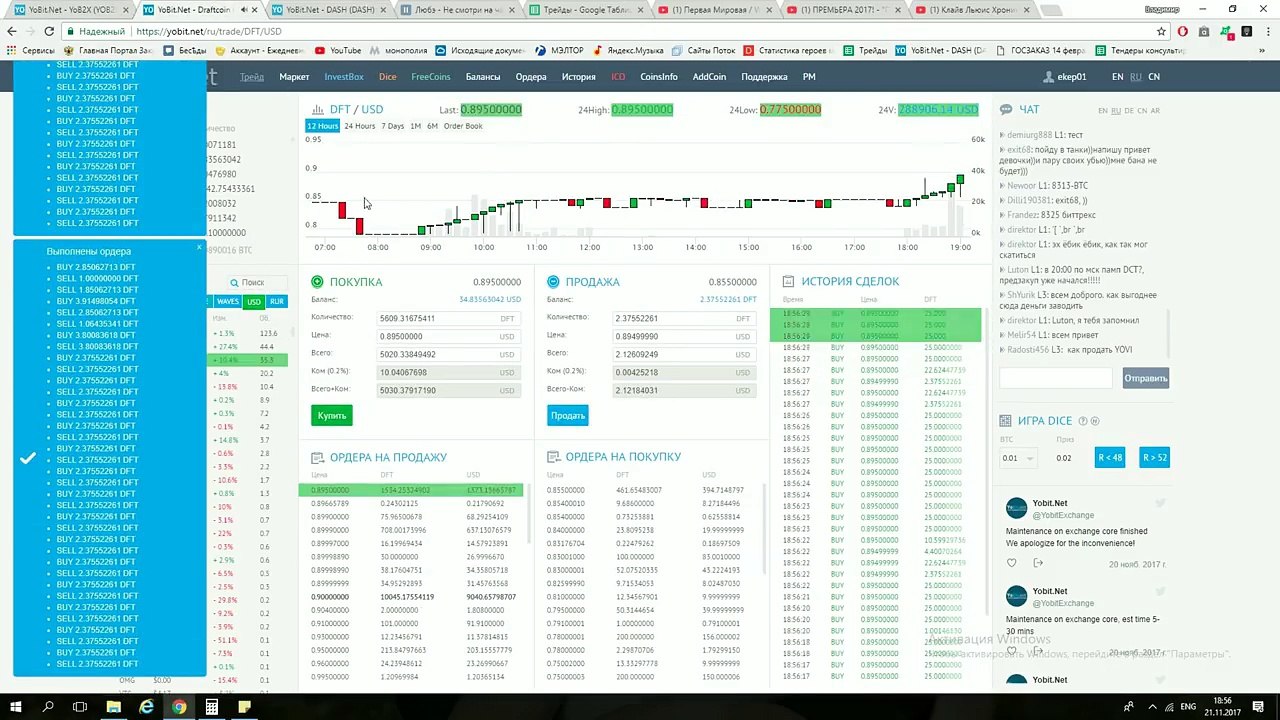Bookmark this page with star icon
The width and height of the screenshot is (1280, 720).
pyautogui.click(x=1161, y=31)
